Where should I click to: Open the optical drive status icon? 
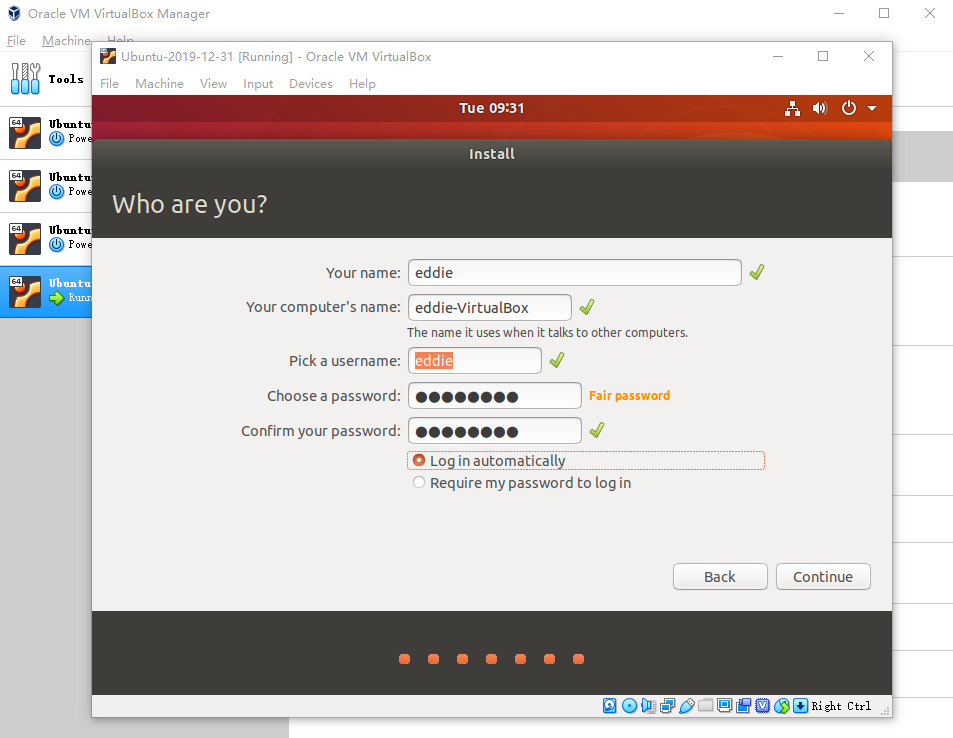630,705
